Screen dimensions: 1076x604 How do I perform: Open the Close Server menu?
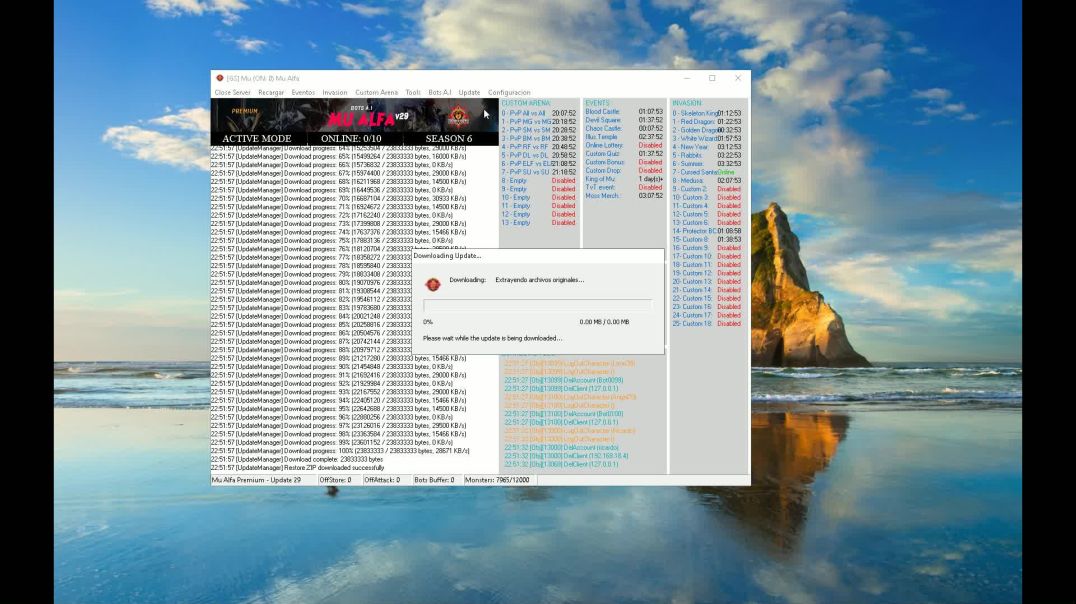coord(233,93)
